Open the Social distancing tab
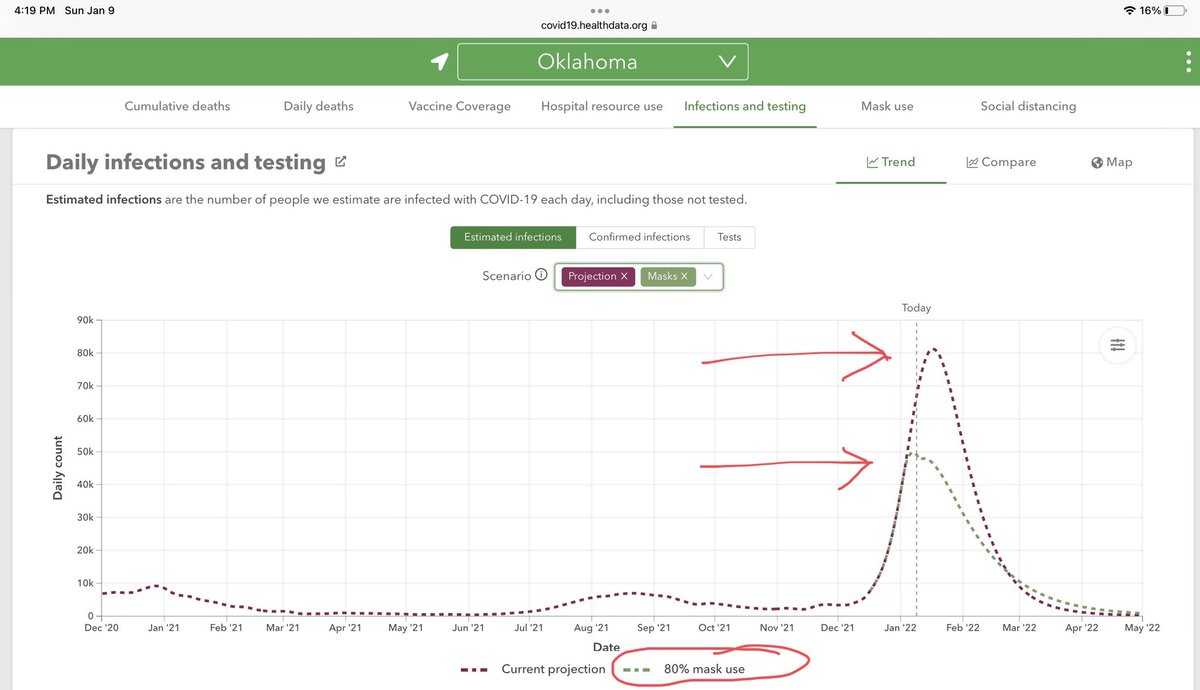Viewport: 1200px width, 690px height. [x=1028, y=106]
